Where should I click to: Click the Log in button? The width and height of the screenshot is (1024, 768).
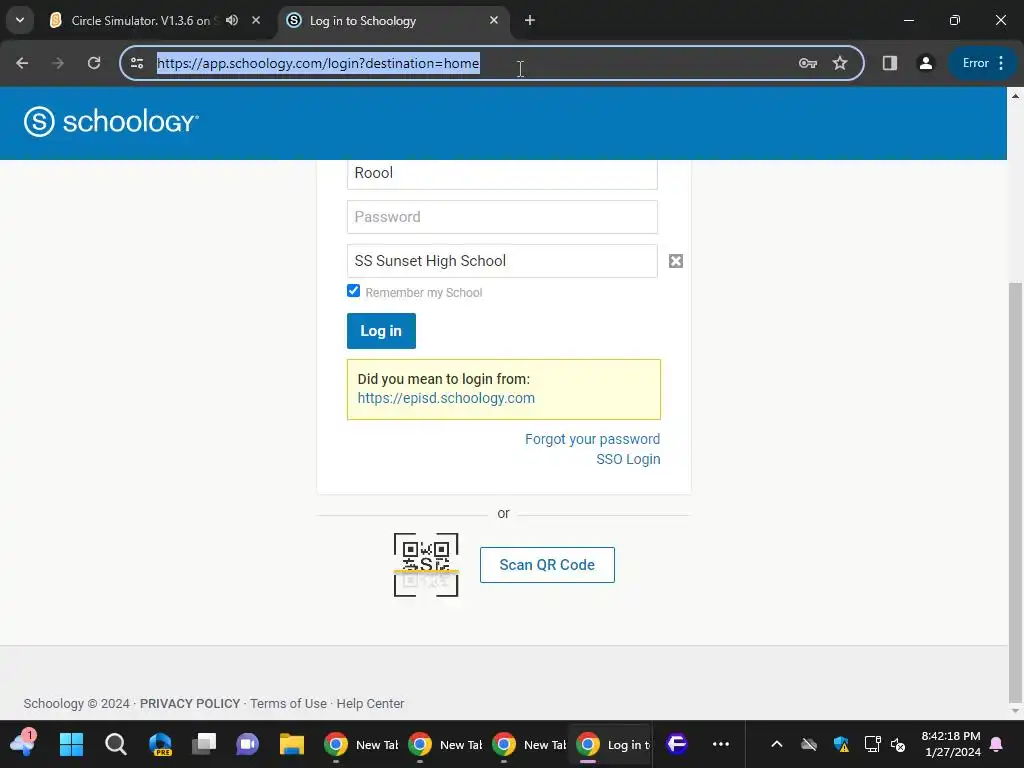[x=381, y=331]
